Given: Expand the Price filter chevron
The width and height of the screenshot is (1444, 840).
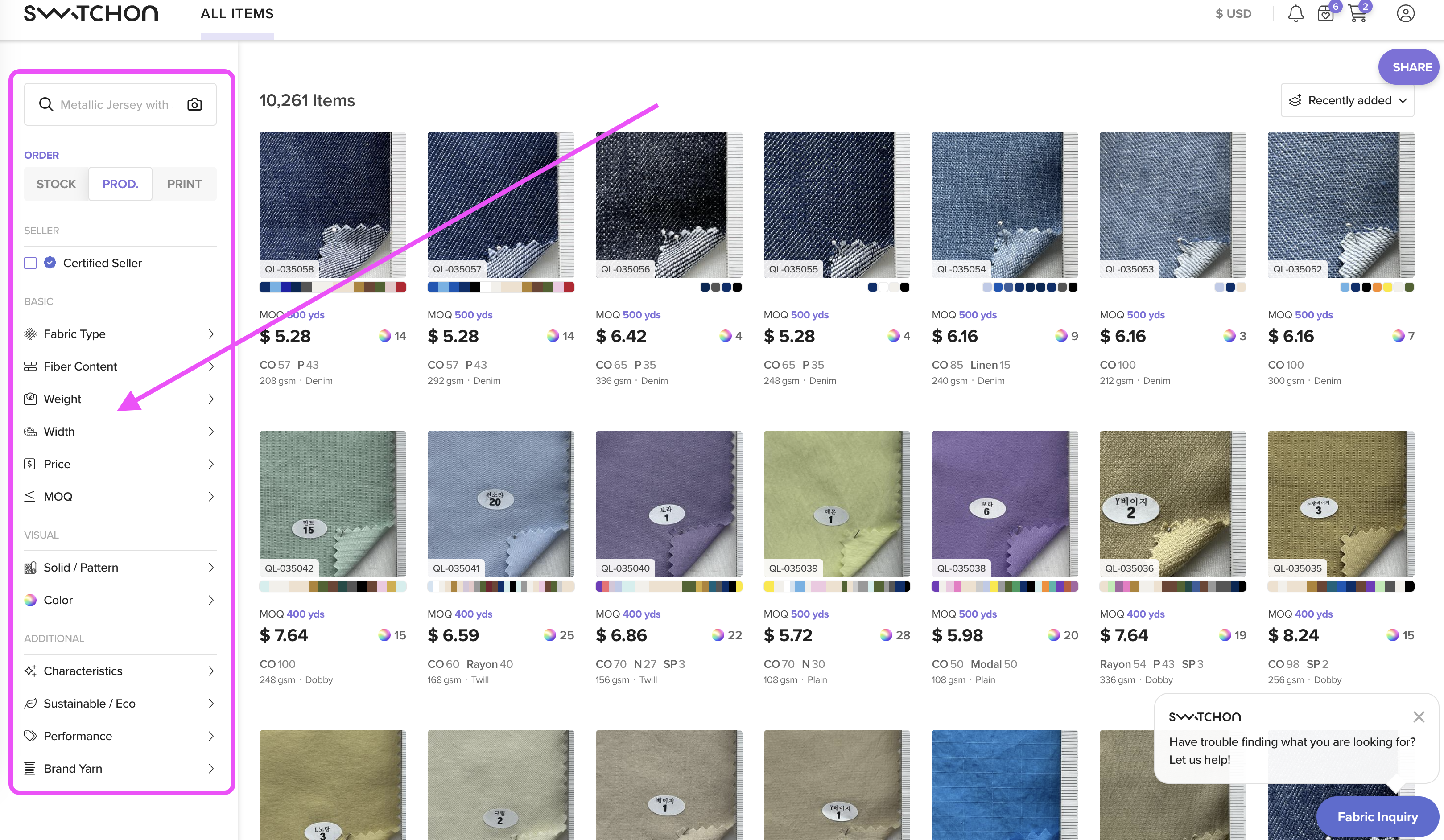Looking at the screenshot, I should click(x=211, y=464).
